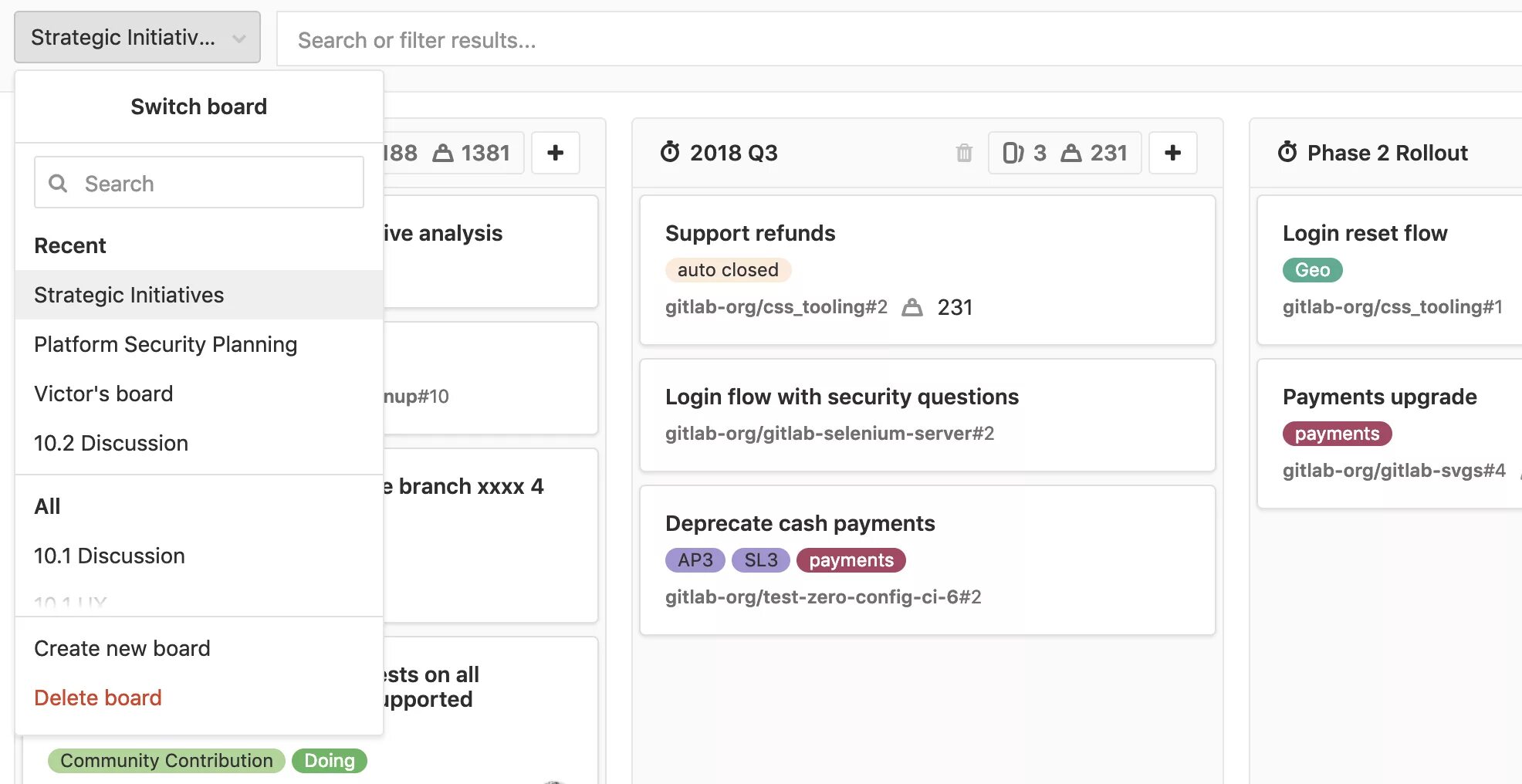
Task: Delete the 2018 Q3 list via trash icon
Action: coord(964,153)
